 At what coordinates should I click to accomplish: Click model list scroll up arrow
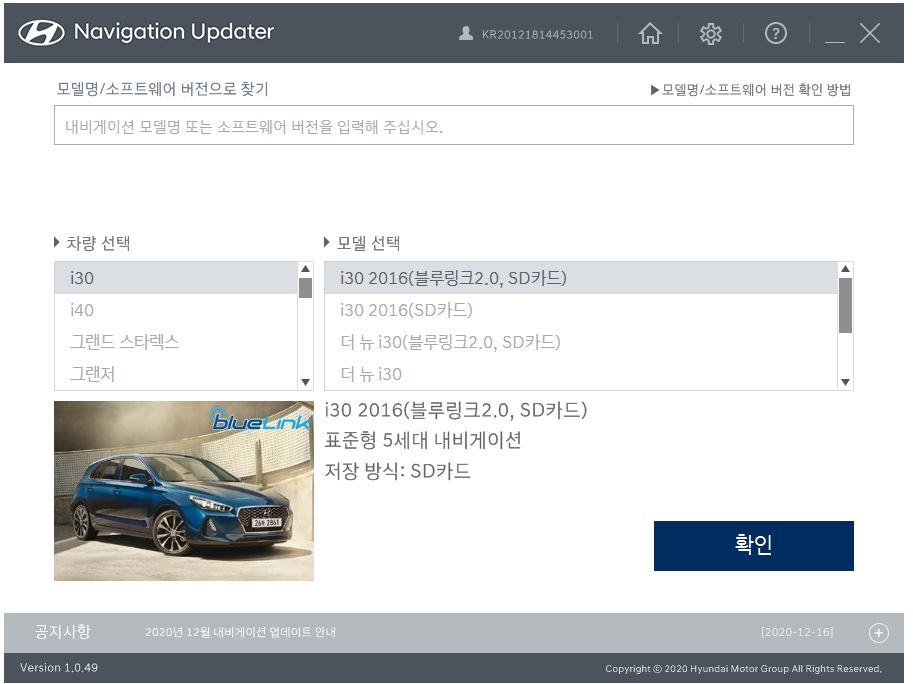coord(845,269)
